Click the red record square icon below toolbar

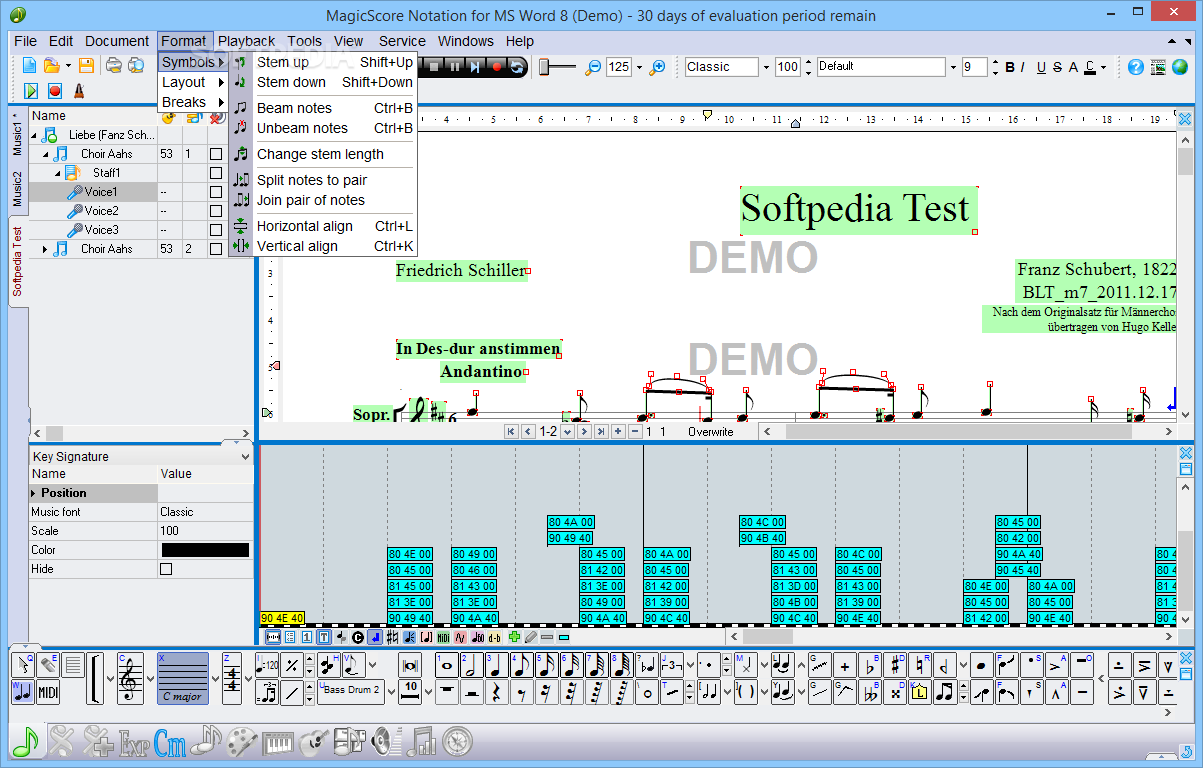tap(54, 90)
